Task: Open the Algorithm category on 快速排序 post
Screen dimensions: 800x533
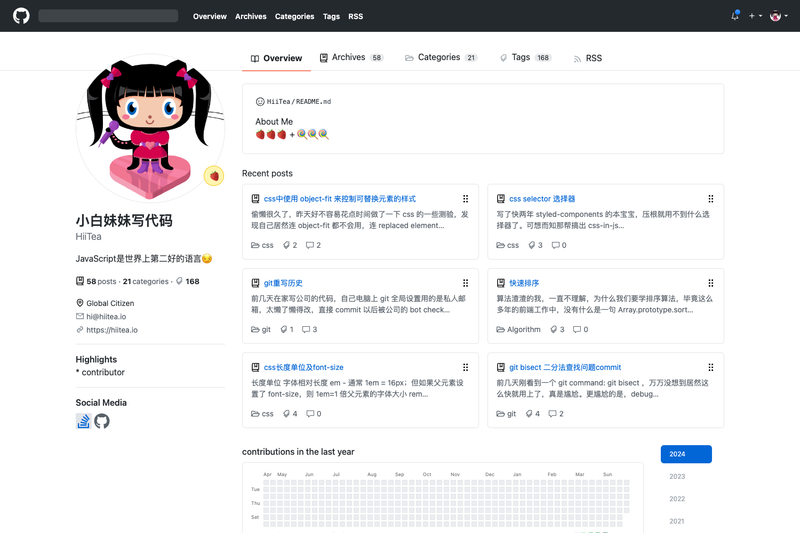Action: [518, 329]
